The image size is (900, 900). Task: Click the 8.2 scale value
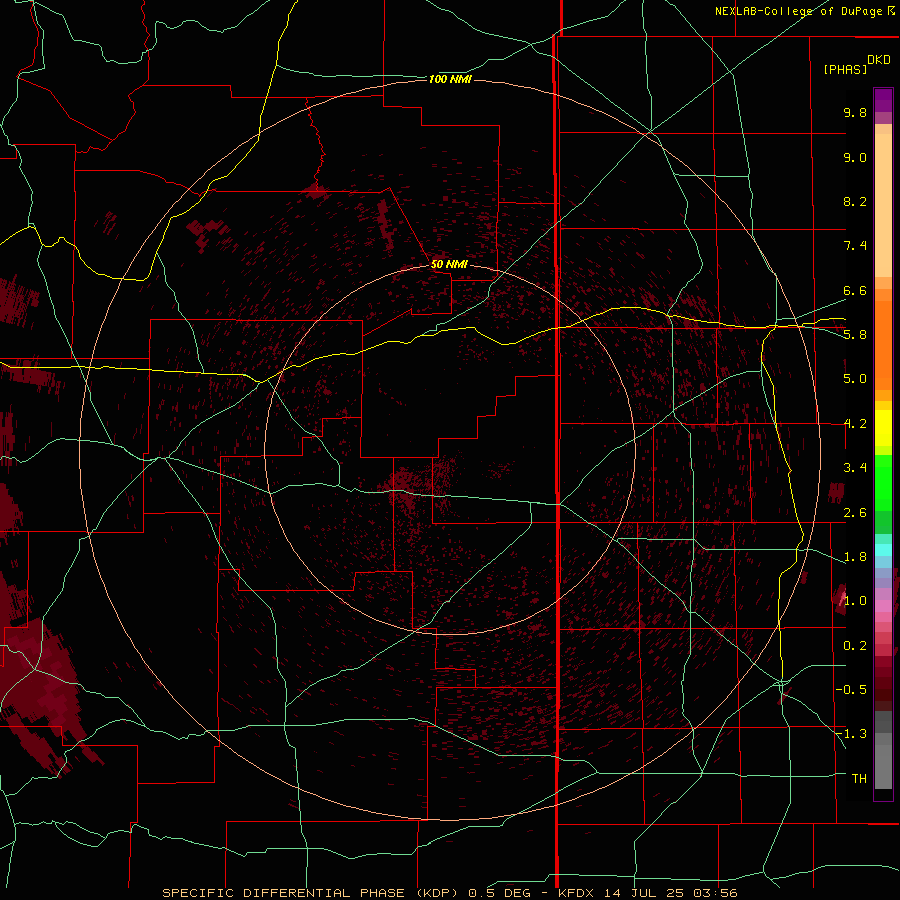click(x=855, y=201)
